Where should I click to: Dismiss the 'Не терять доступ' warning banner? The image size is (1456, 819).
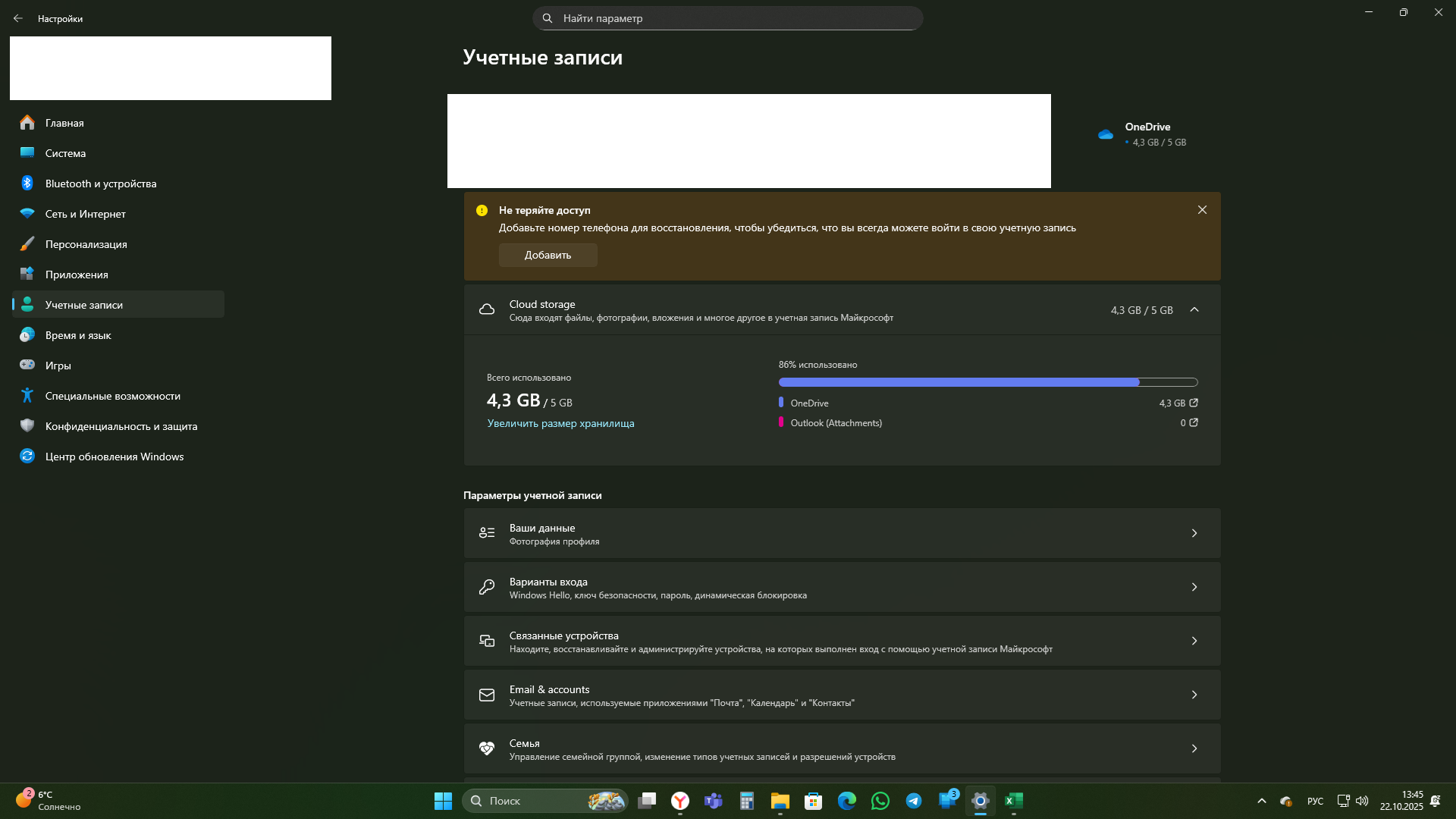pyautogui.click(x=1202, y=210)
